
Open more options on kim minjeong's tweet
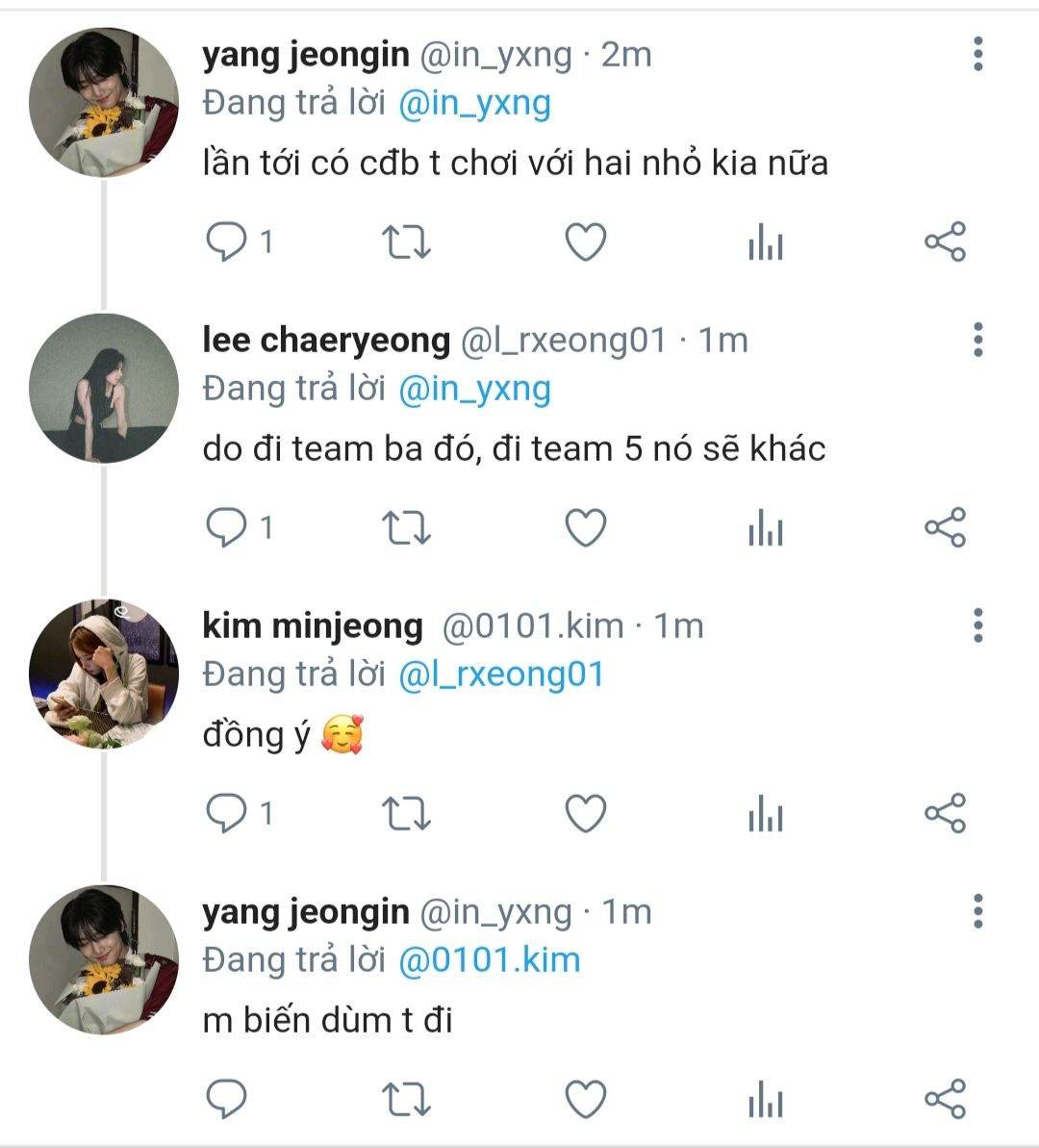click(x=978, y=625)
